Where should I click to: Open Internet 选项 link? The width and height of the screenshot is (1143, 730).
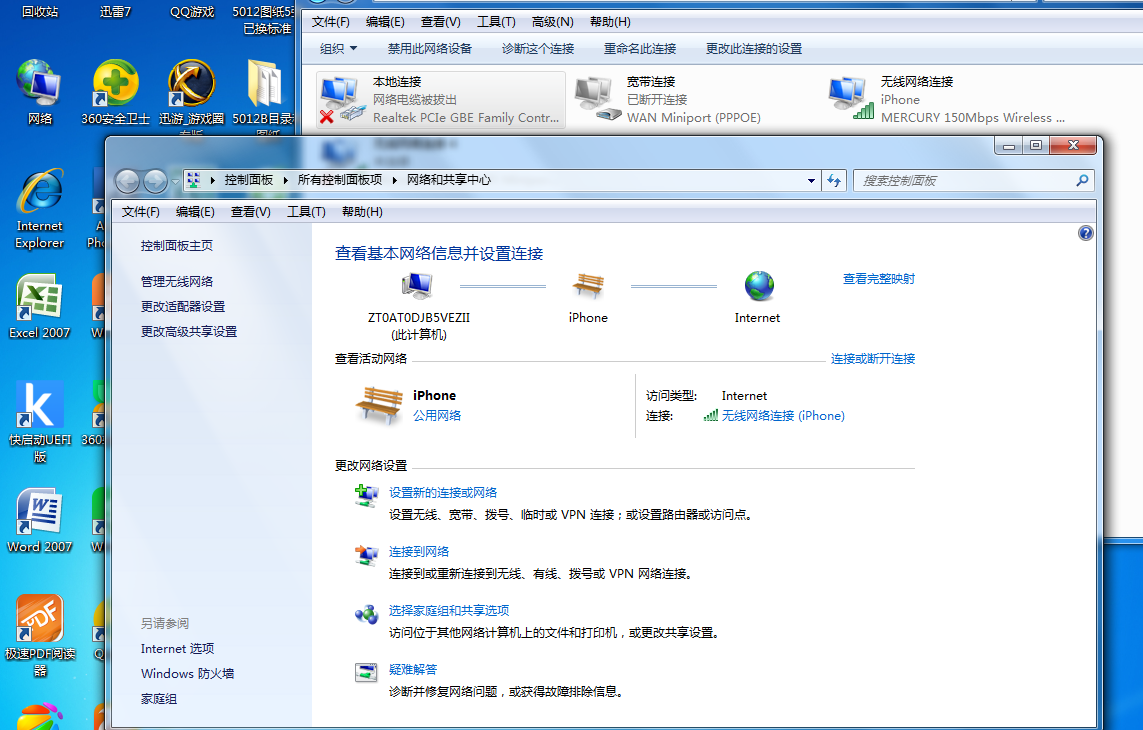click(x=177, y=649)
